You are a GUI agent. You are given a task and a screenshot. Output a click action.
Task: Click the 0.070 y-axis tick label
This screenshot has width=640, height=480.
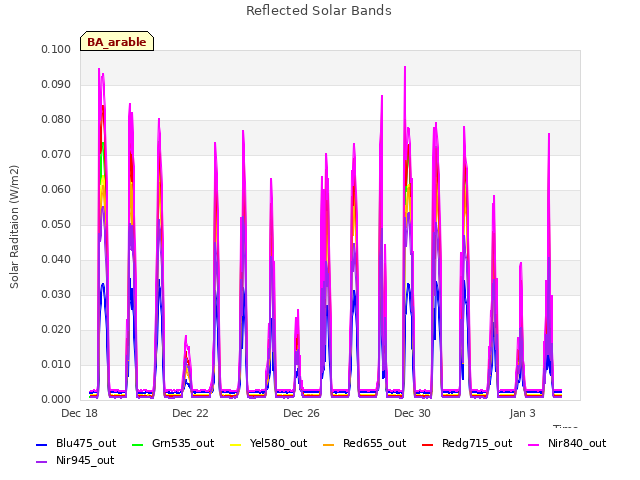tap(56, 155)
